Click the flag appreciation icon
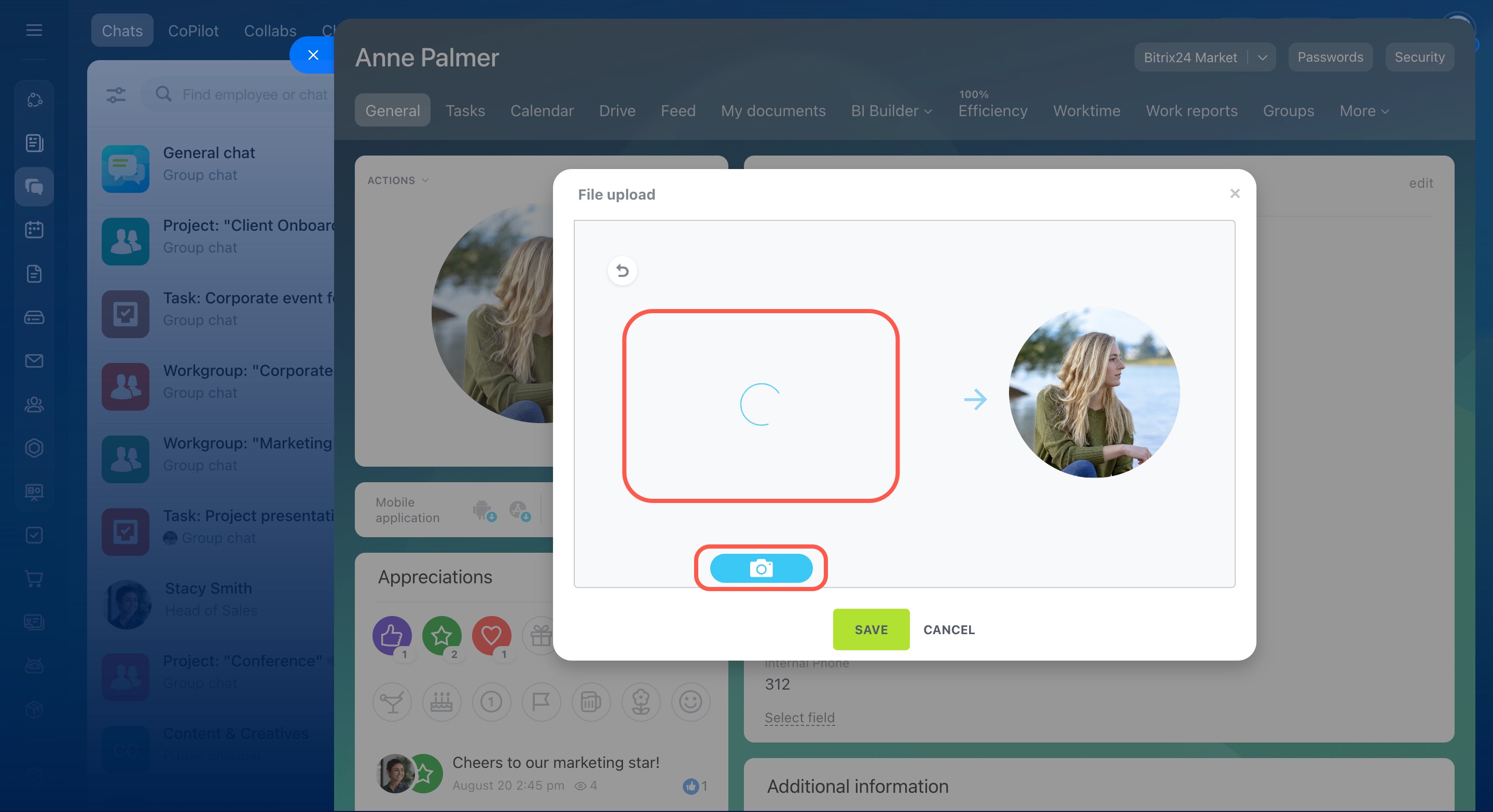1493x812 pixels. click(541, 702)
